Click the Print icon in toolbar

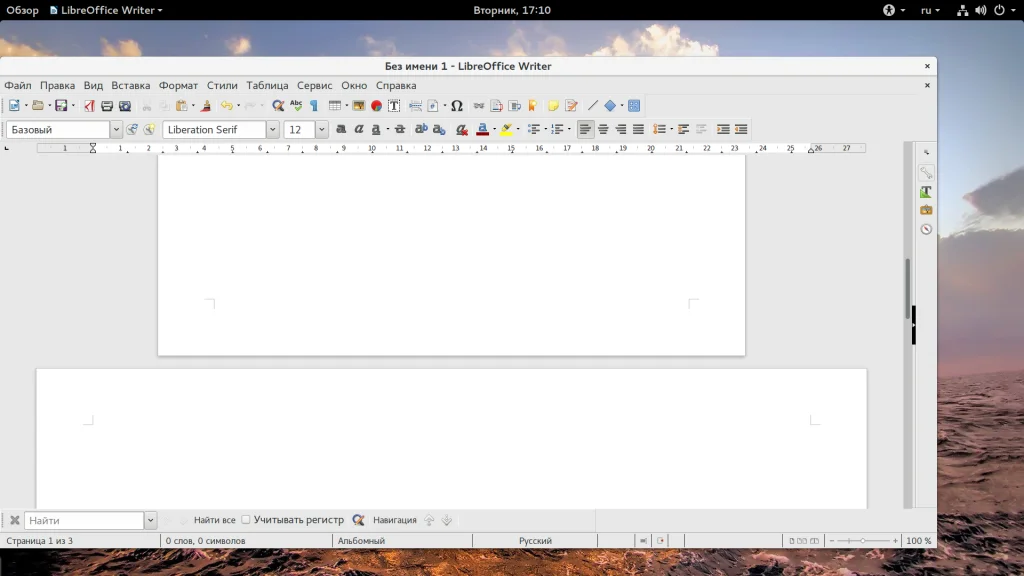(x=107, y=106)
